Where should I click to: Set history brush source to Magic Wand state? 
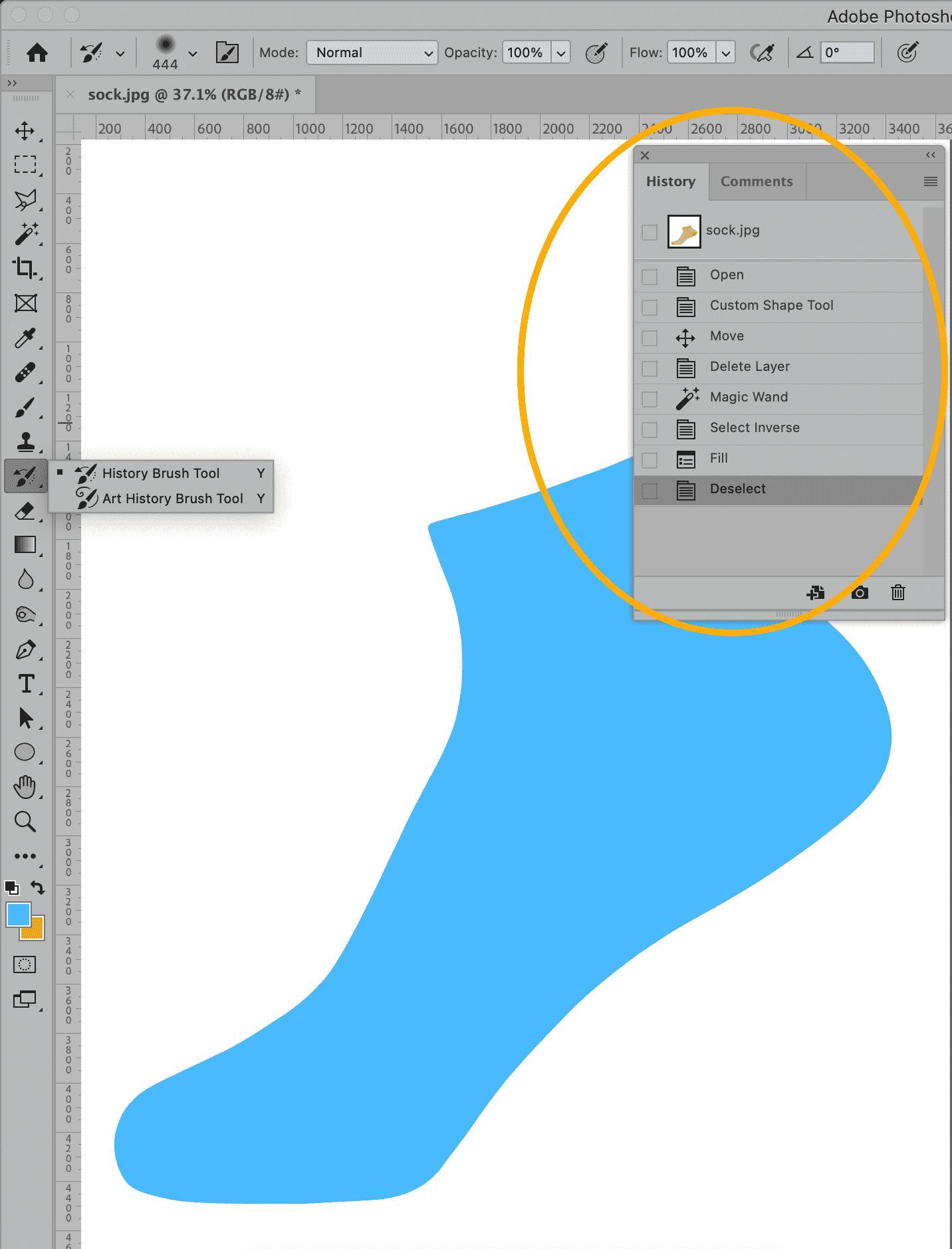(x=650, y=398)
